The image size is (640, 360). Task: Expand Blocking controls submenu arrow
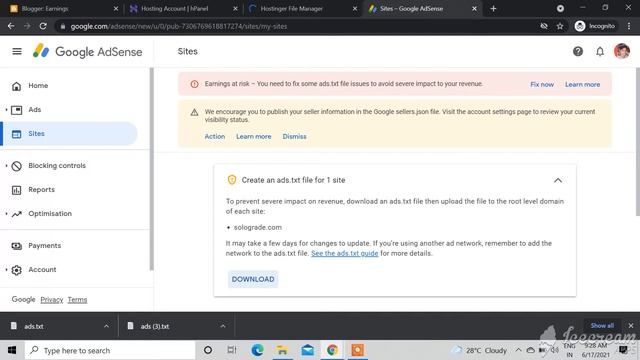click(6, 166)
